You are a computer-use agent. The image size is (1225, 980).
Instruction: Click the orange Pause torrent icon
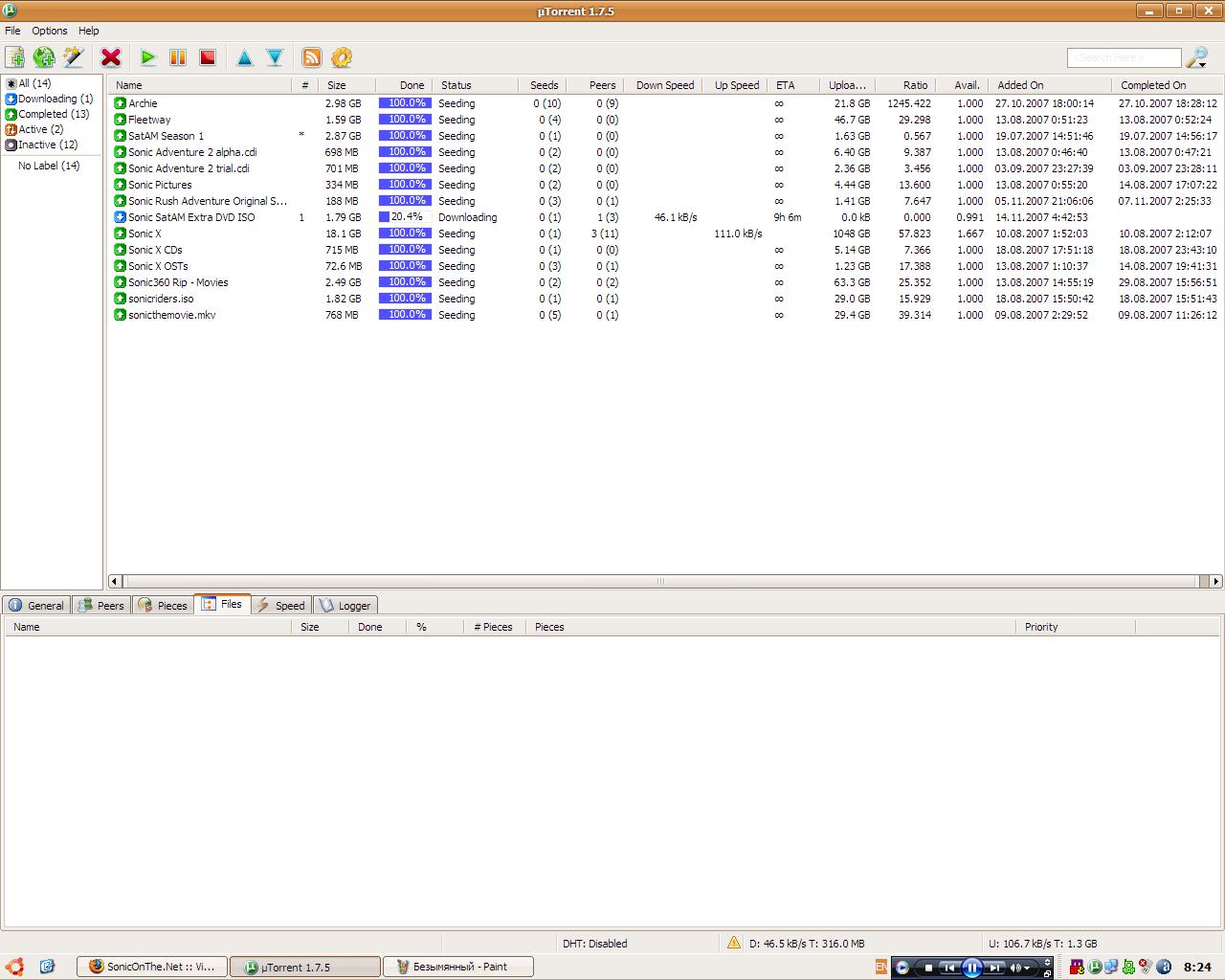pos(178,57)
